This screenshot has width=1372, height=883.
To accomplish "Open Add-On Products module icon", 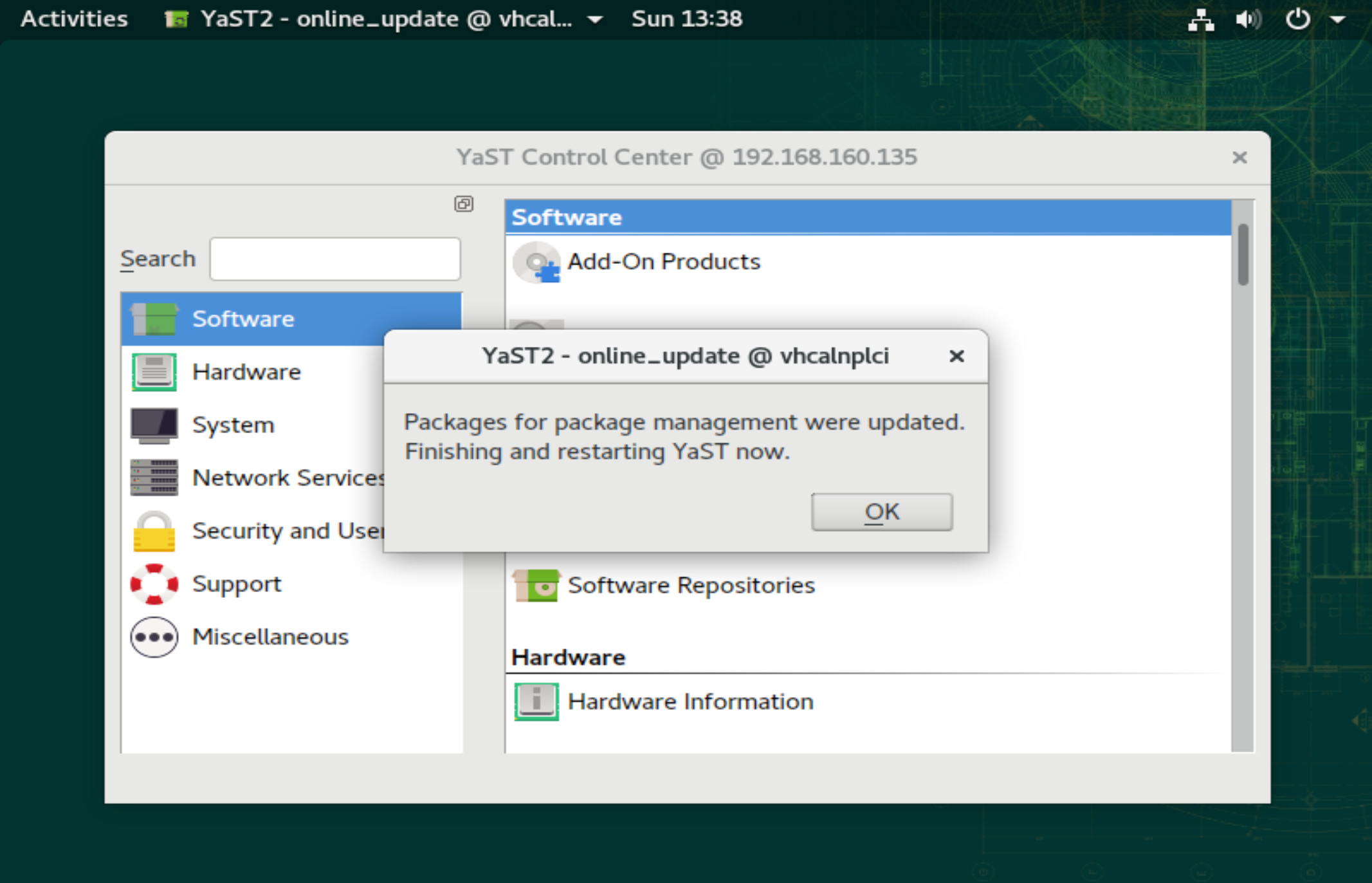I will tap(536, 263).
